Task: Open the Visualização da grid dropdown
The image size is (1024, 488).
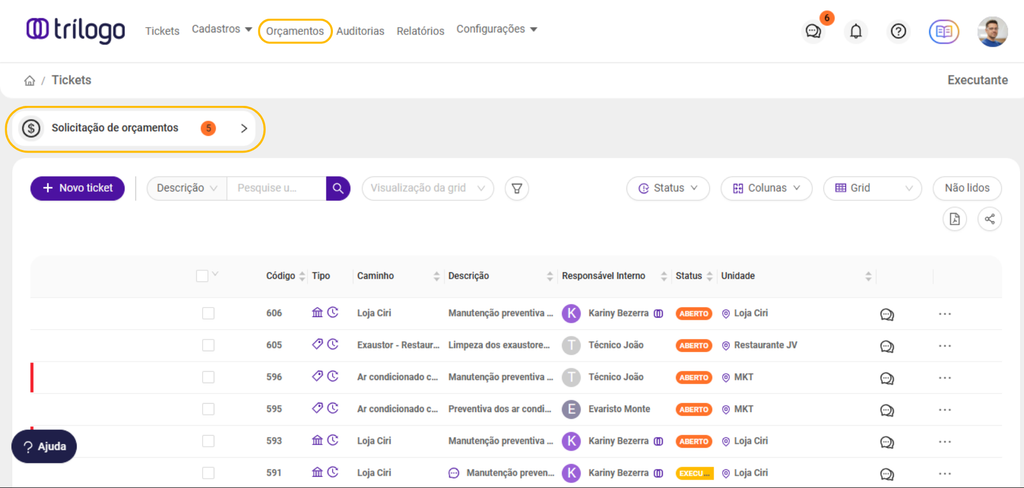Action: point(427,188)
